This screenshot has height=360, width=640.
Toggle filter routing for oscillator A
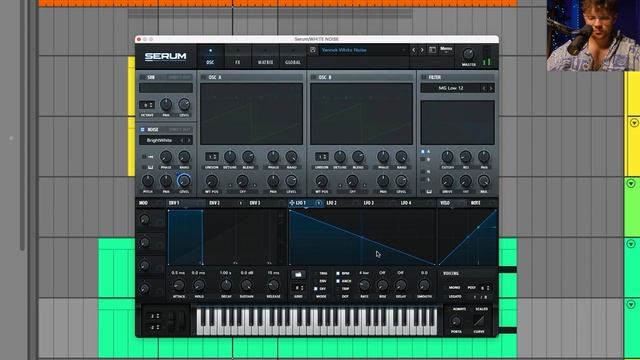pos(423,151)
